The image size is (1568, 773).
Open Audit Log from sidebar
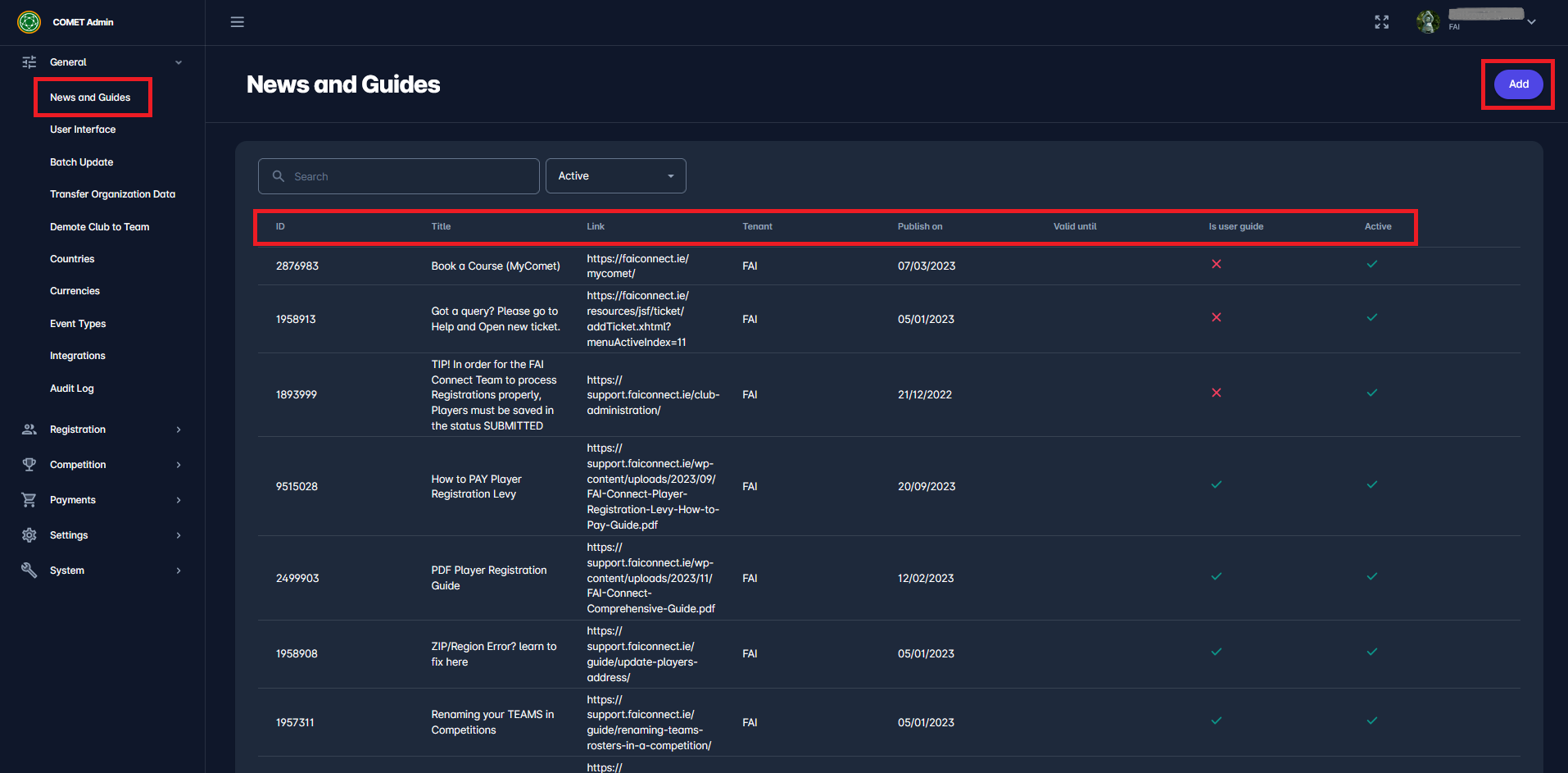72,389
